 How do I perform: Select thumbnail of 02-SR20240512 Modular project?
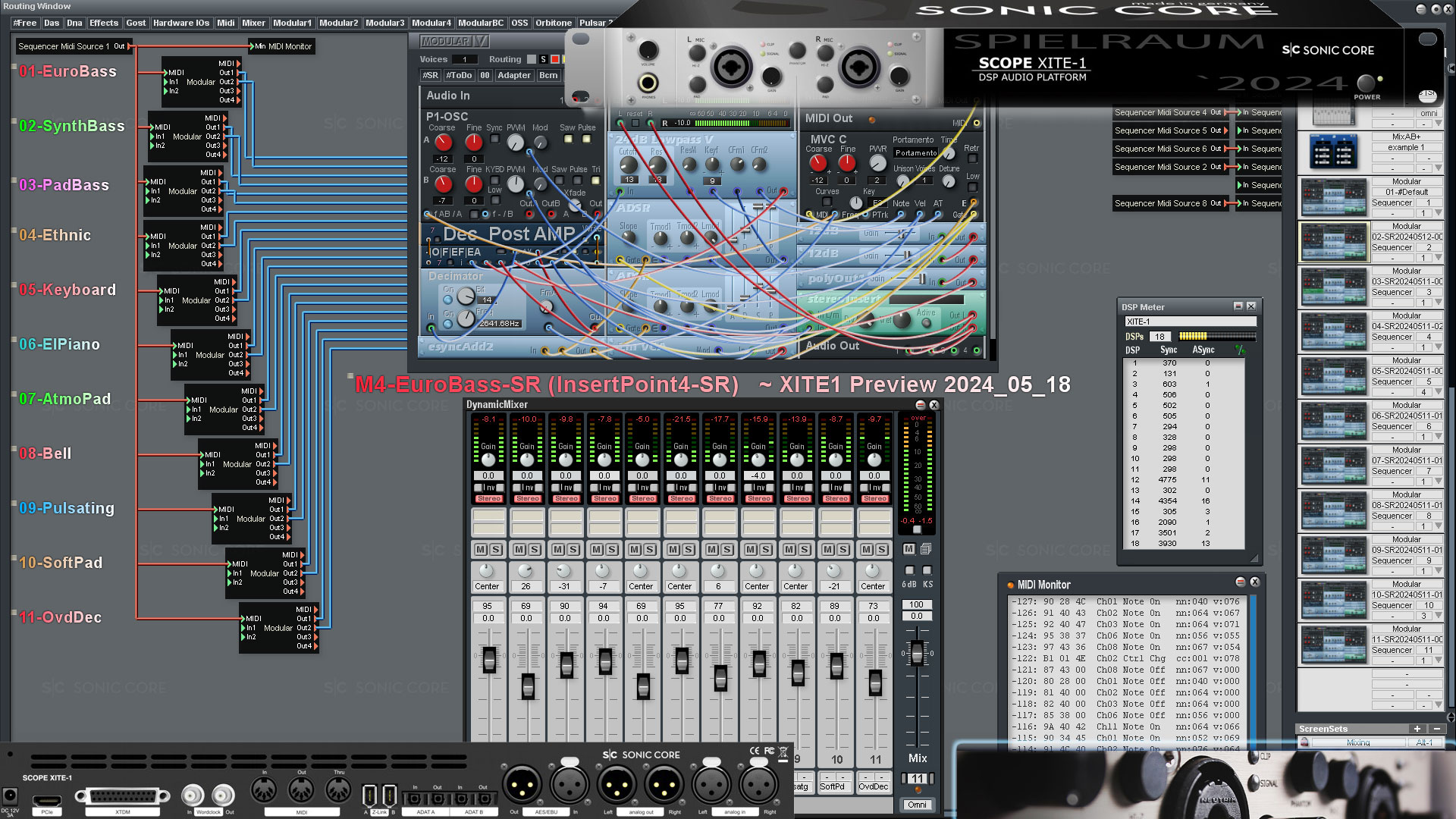point(1334,243)
